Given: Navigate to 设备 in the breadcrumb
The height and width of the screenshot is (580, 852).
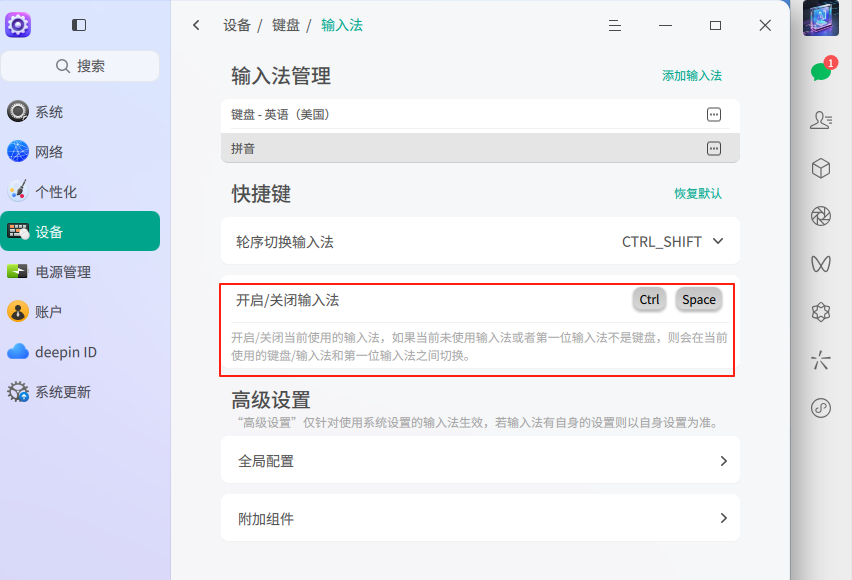Looking at the screenshot, I should click(x=237, y=25).
